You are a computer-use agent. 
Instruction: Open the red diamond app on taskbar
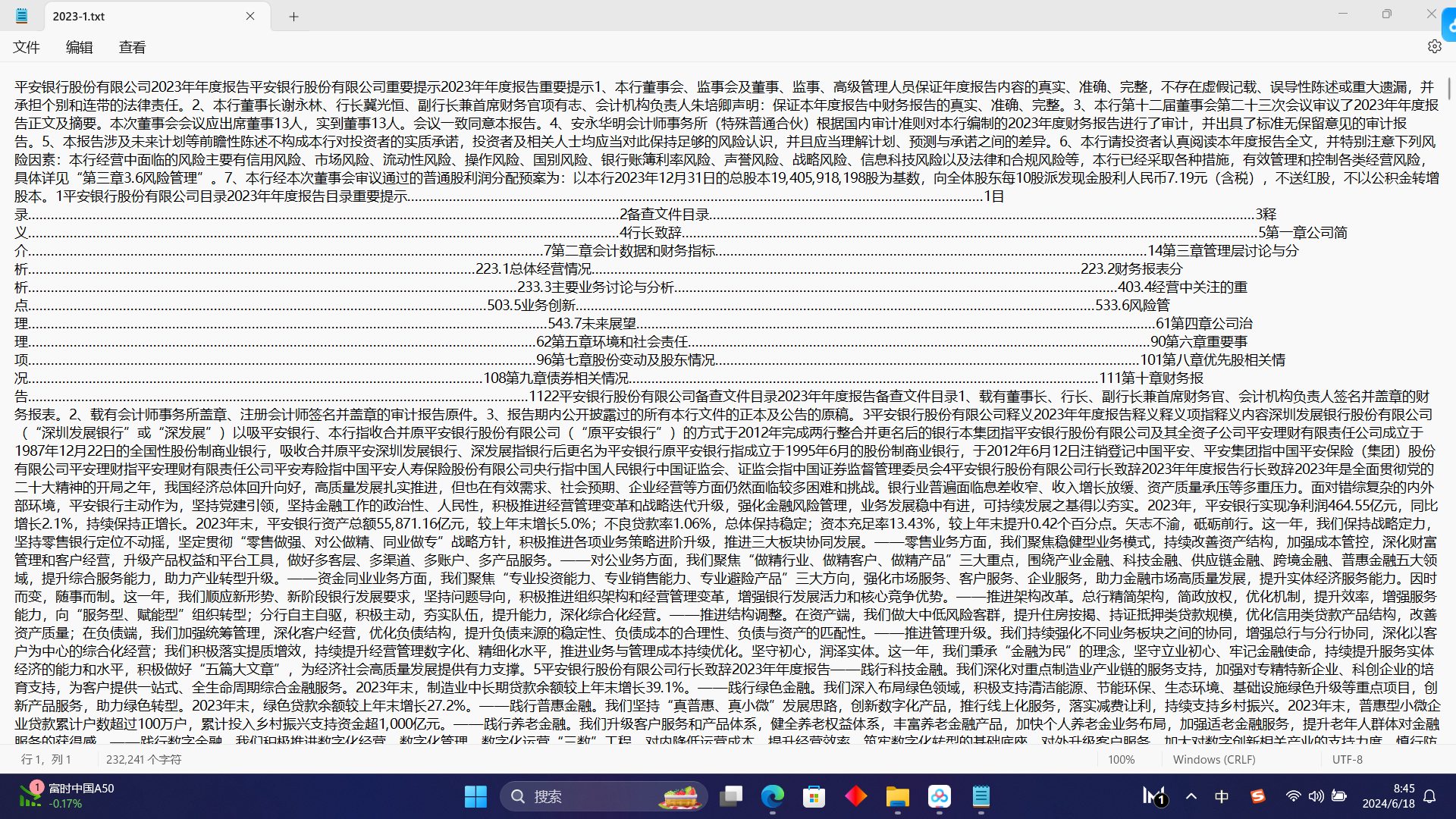coord(856,796)
